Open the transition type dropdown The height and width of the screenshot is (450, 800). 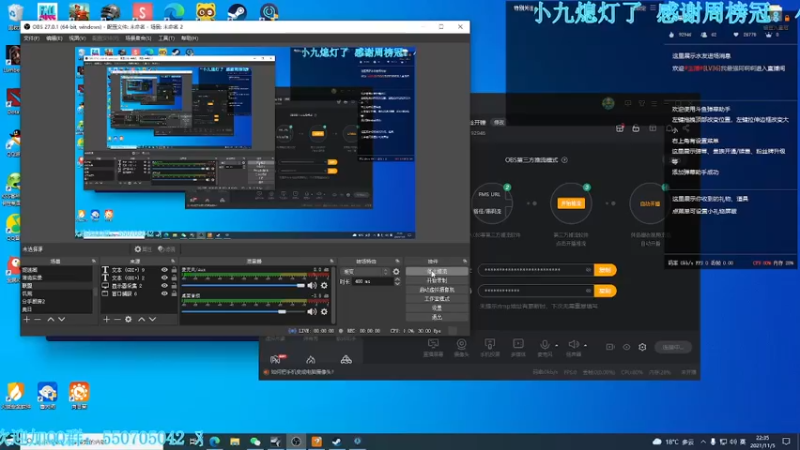pos(366,272)
